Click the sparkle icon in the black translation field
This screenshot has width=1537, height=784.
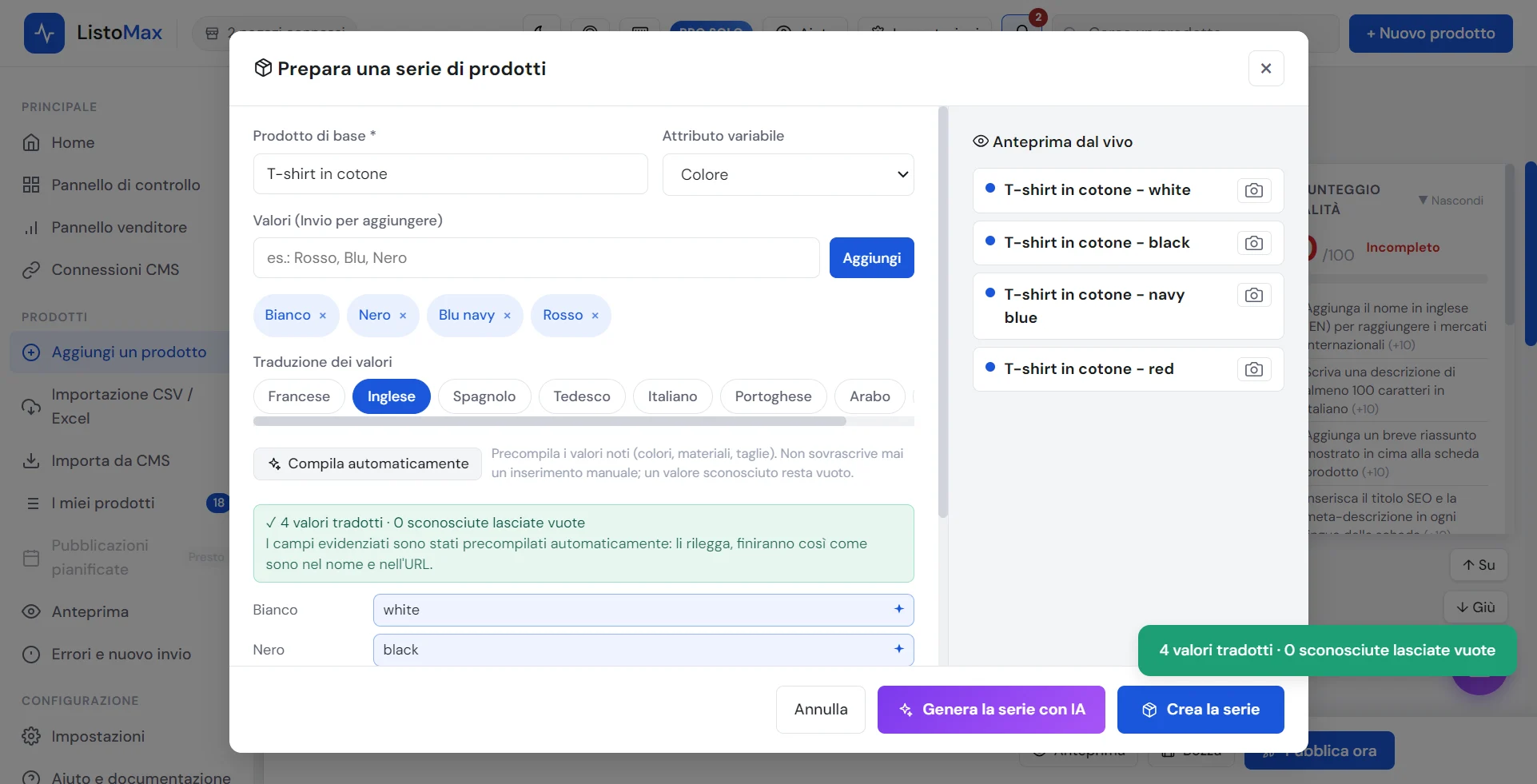click(x=898, y=649)
